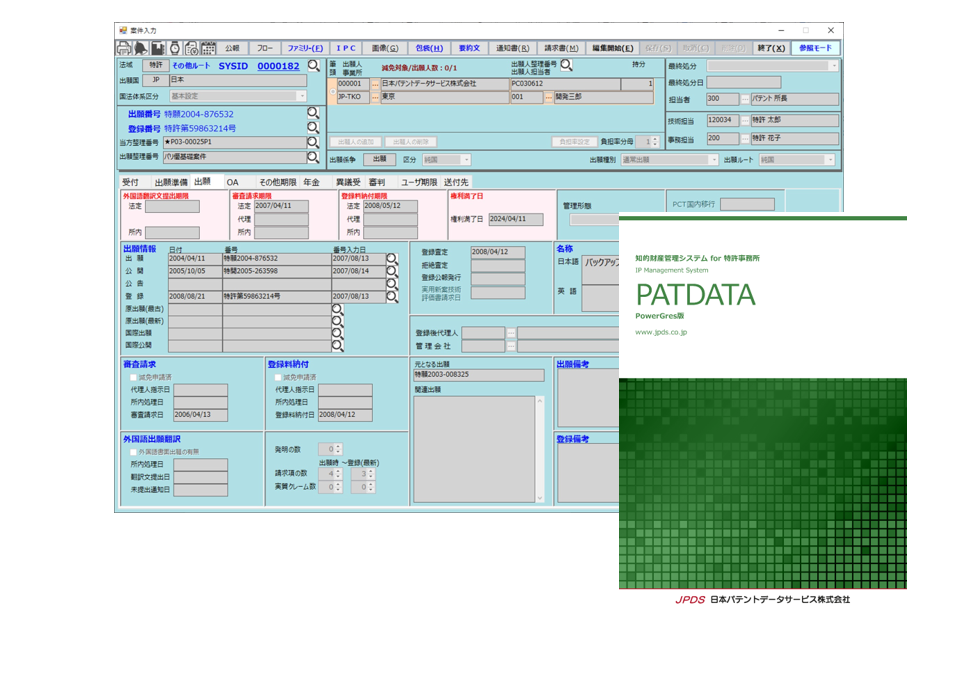Click the 公報 toolbar button

tap(233, 48)
